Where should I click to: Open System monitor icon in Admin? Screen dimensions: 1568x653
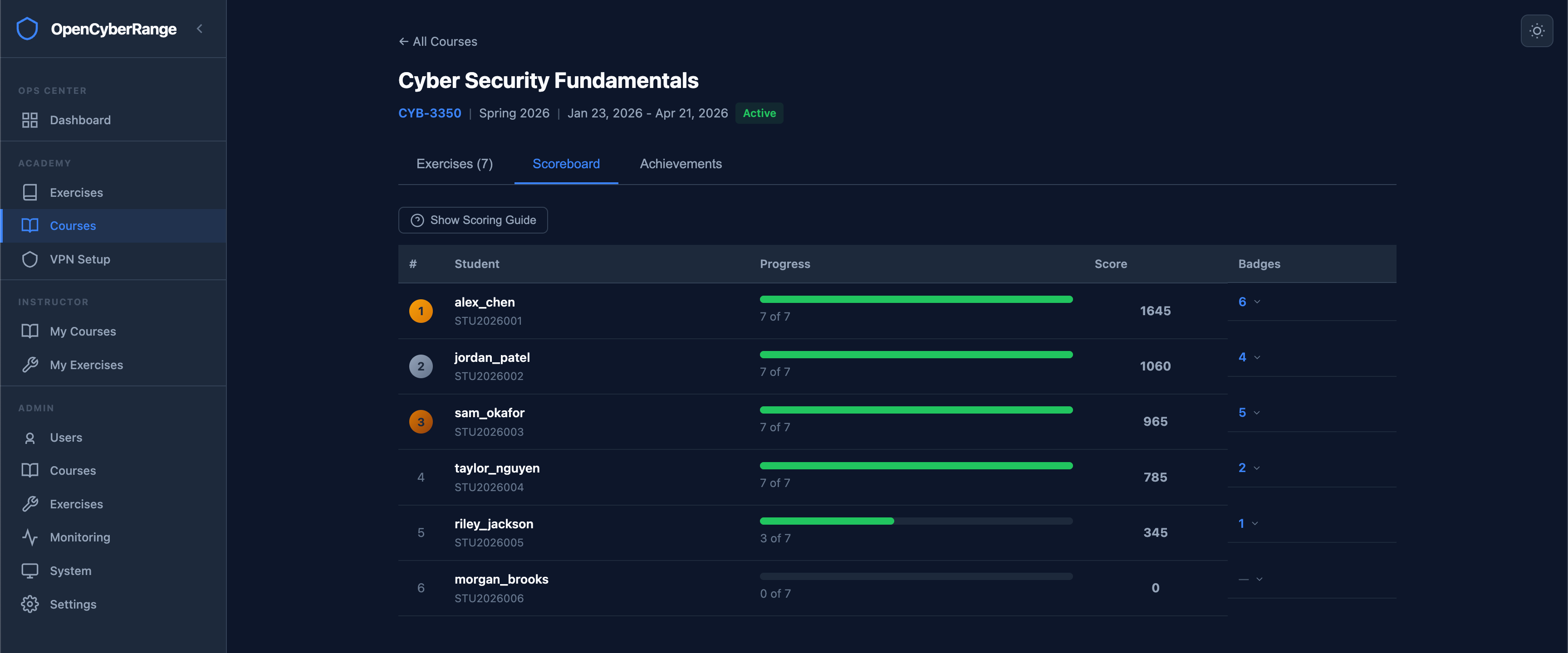pos(30,570)
